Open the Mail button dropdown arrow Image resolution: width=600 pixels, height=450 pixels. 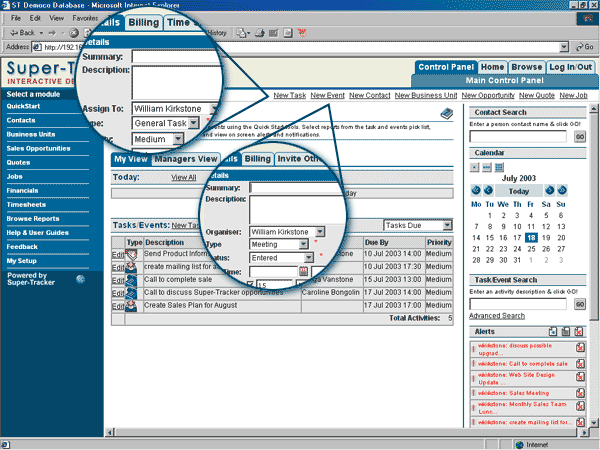(x=249, y=34)
